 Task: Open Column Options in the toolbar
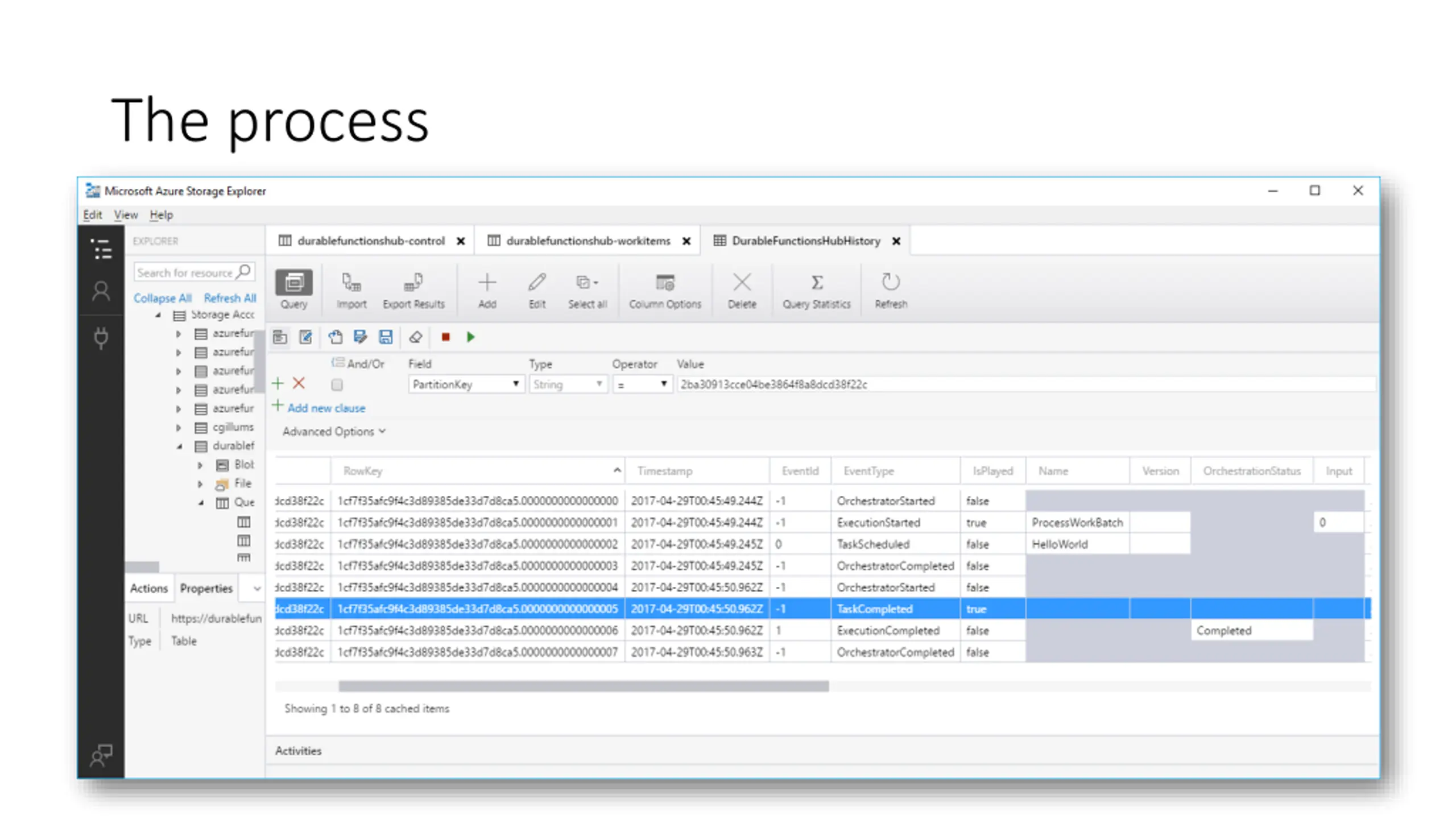(664, 289)
